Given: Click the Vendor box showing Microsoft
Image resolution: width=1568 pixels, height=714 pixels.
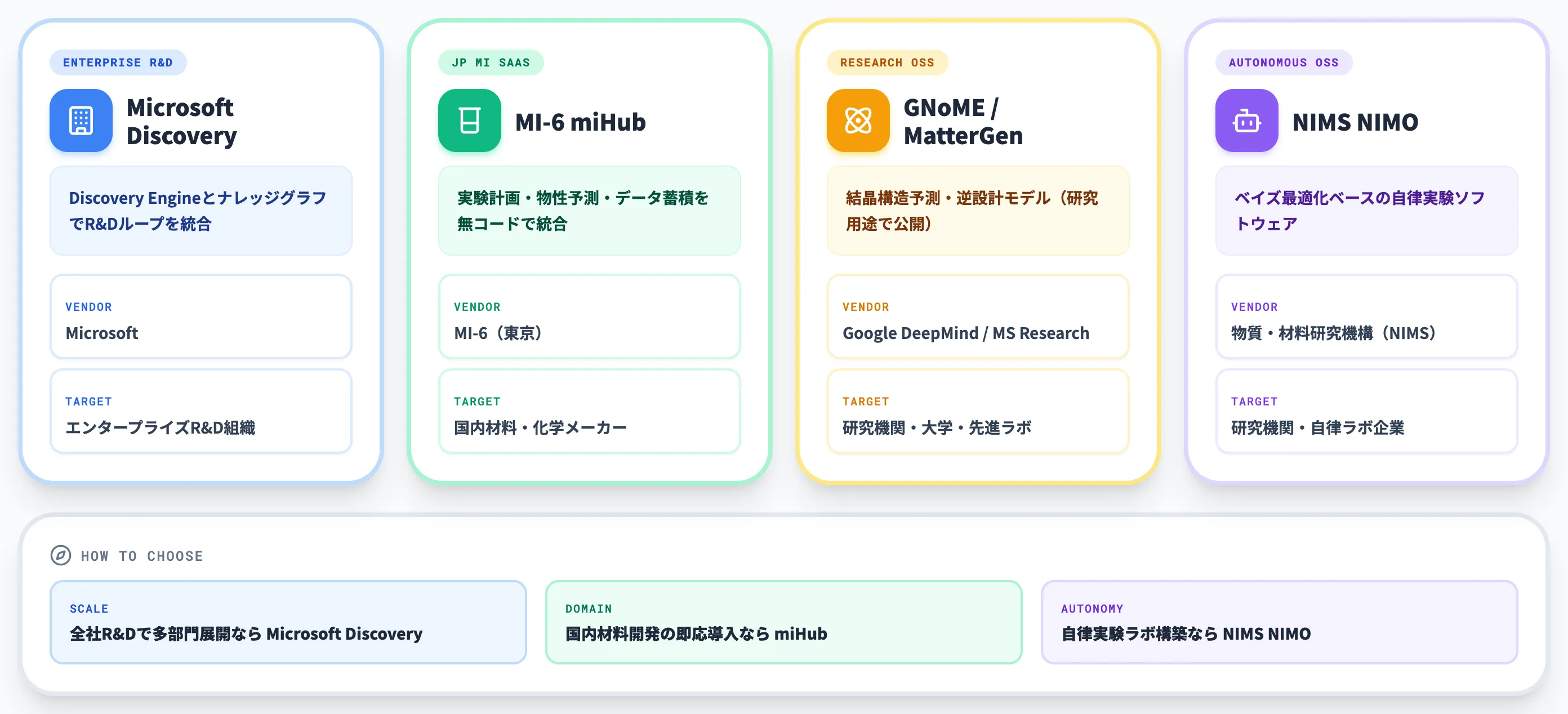Looking at the screenshot, I should click(201, 316).
